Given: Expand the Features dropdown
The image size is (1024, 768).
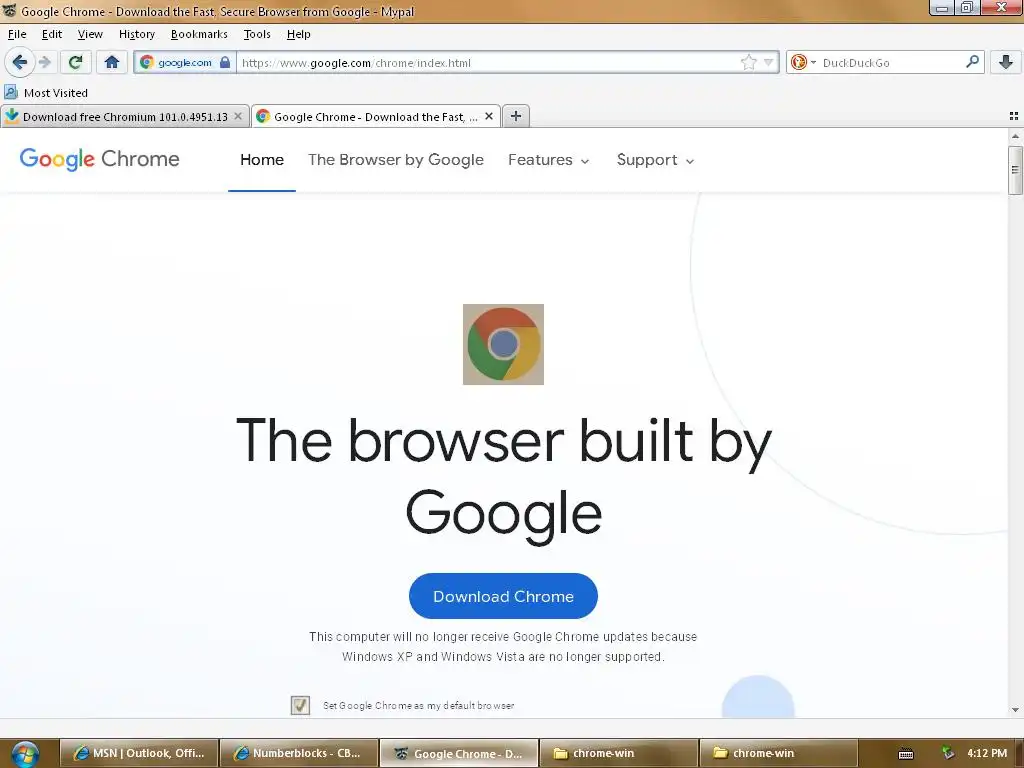Looking at the screenshot, I should coord(549,160).
